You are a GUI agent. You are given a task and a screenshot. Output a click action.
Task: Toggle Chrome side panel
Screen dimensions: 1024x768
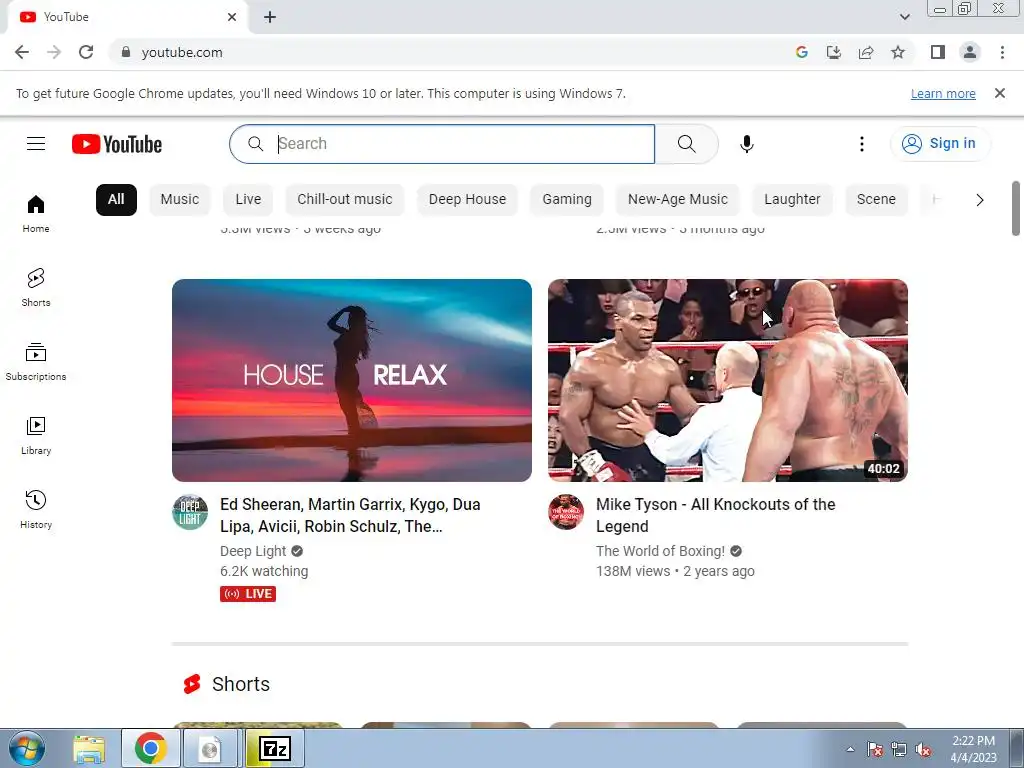pos(938,52)
